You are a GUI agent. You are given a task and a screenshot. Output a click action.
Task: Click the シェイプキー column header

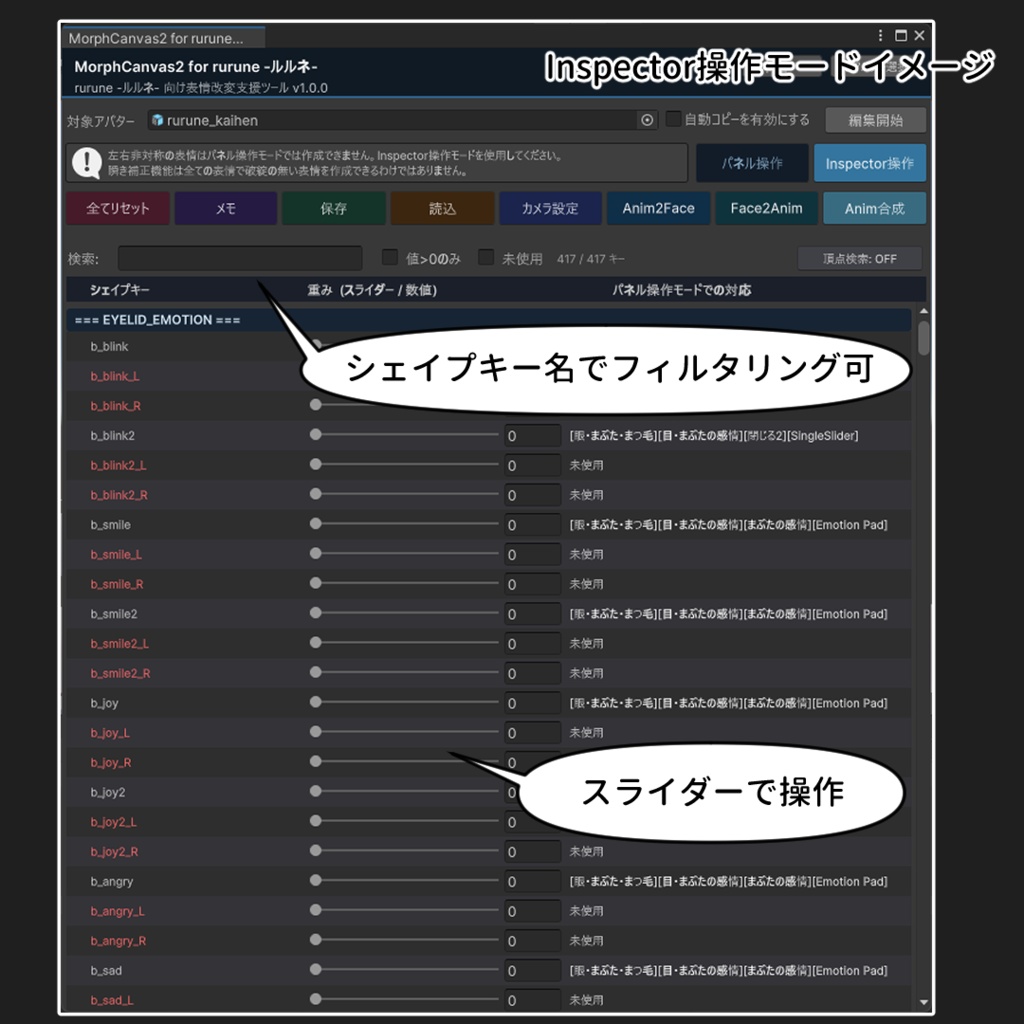[x=120, y=289]
